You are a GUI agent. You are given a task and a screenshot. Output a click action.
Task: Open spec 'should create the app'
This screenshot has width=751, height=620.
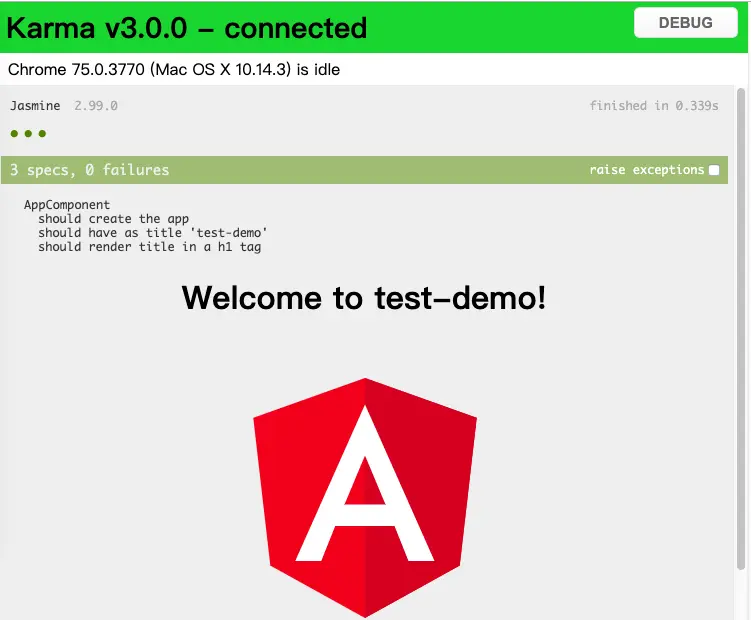click(114, 219)
